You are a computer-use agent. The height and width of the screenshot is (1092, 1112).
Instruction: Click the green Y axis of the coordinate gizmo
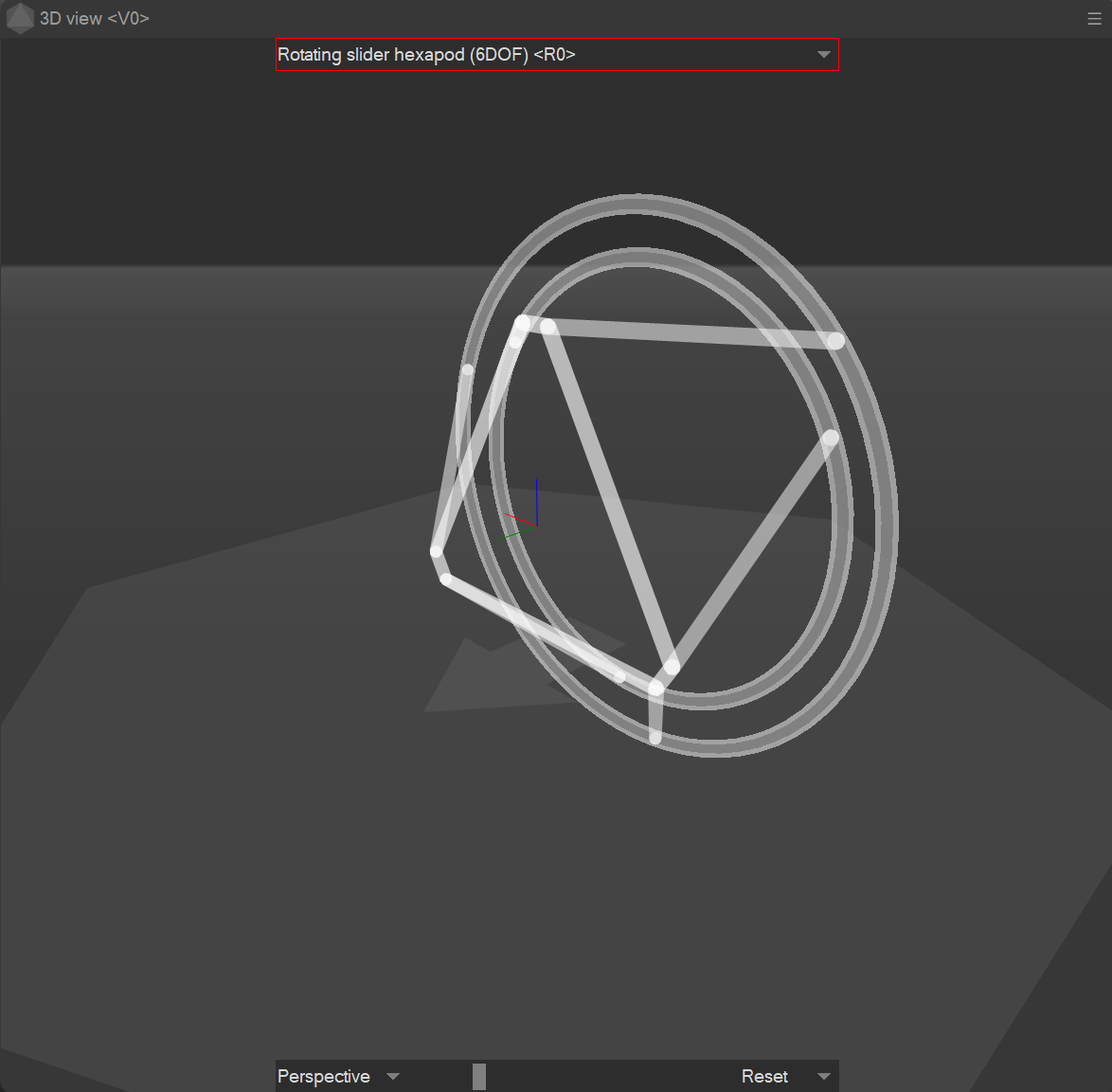pyautogui.click(x=516, y=534)
